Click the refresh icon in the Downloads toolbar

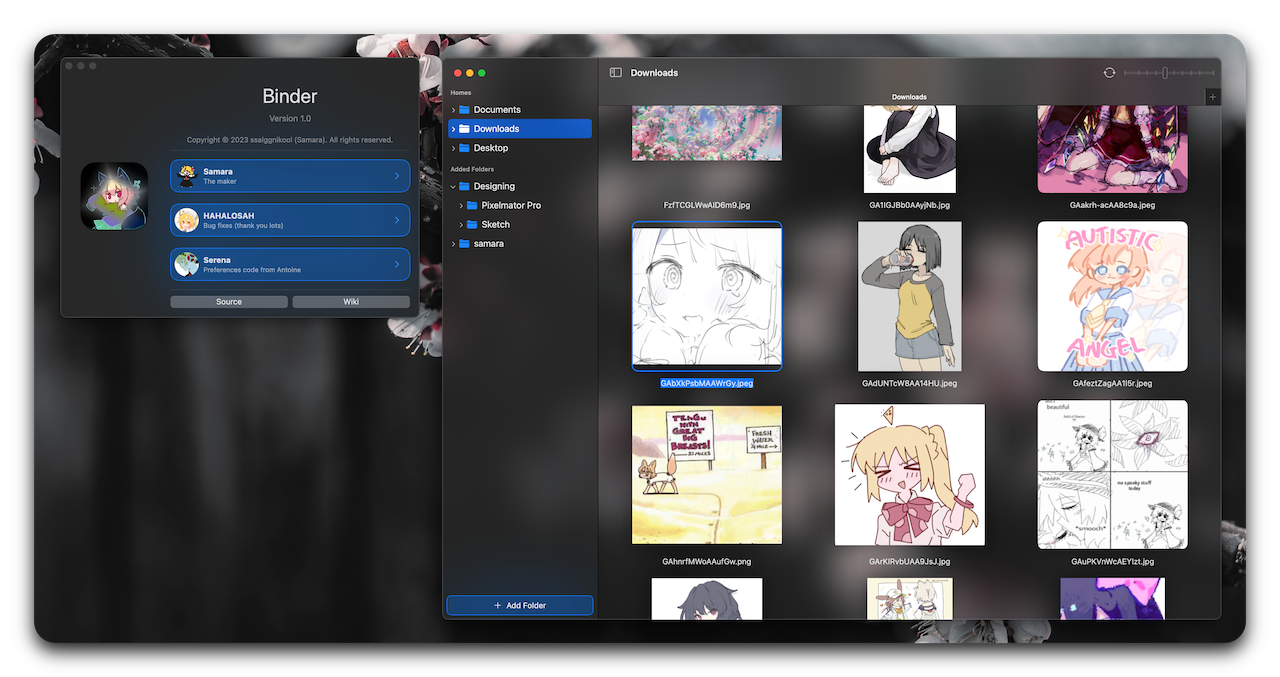click(x=1108, y=72)
